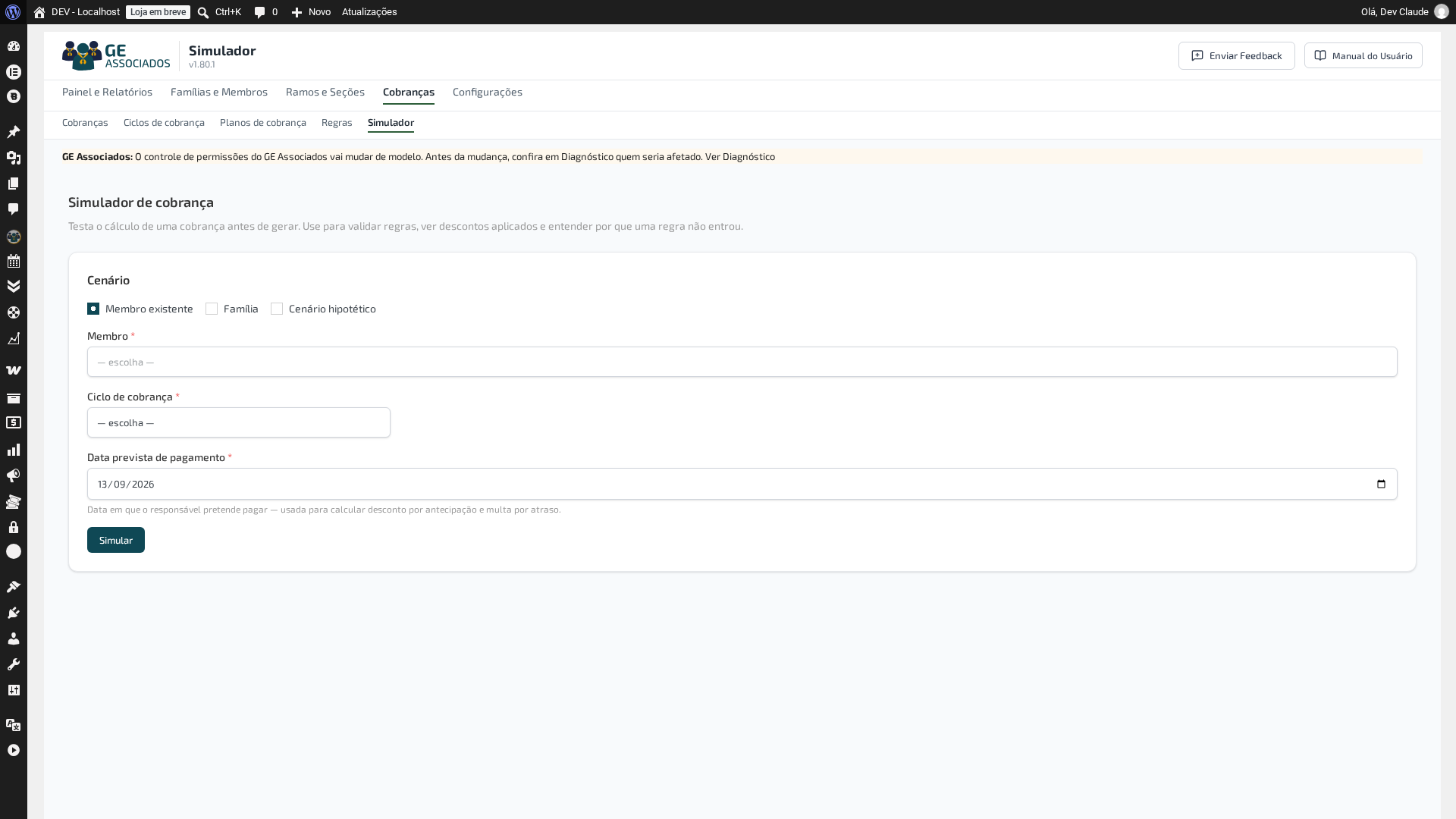The width and height of the screenshot is (1456, 819).
Task: Click the Data prevista de pagamento field
Action: click(x=742, y=484)
